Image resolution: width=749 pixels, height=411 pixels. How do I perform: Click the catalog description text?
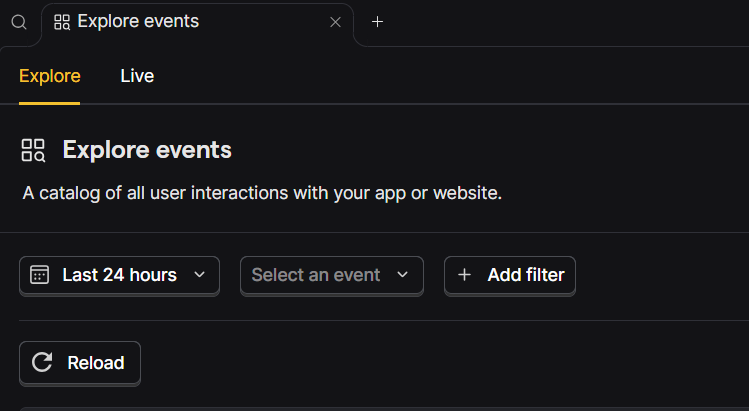pyautogui.click(x=262, y=192)
